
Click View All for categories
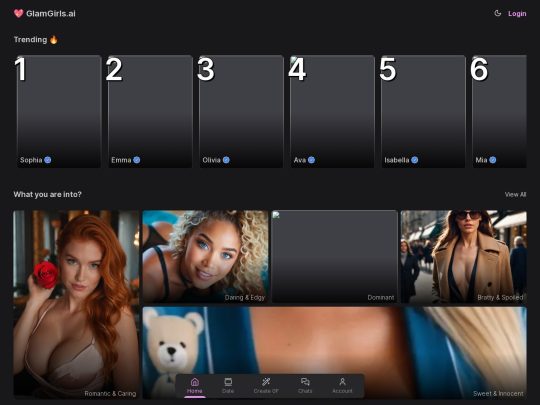515,195
